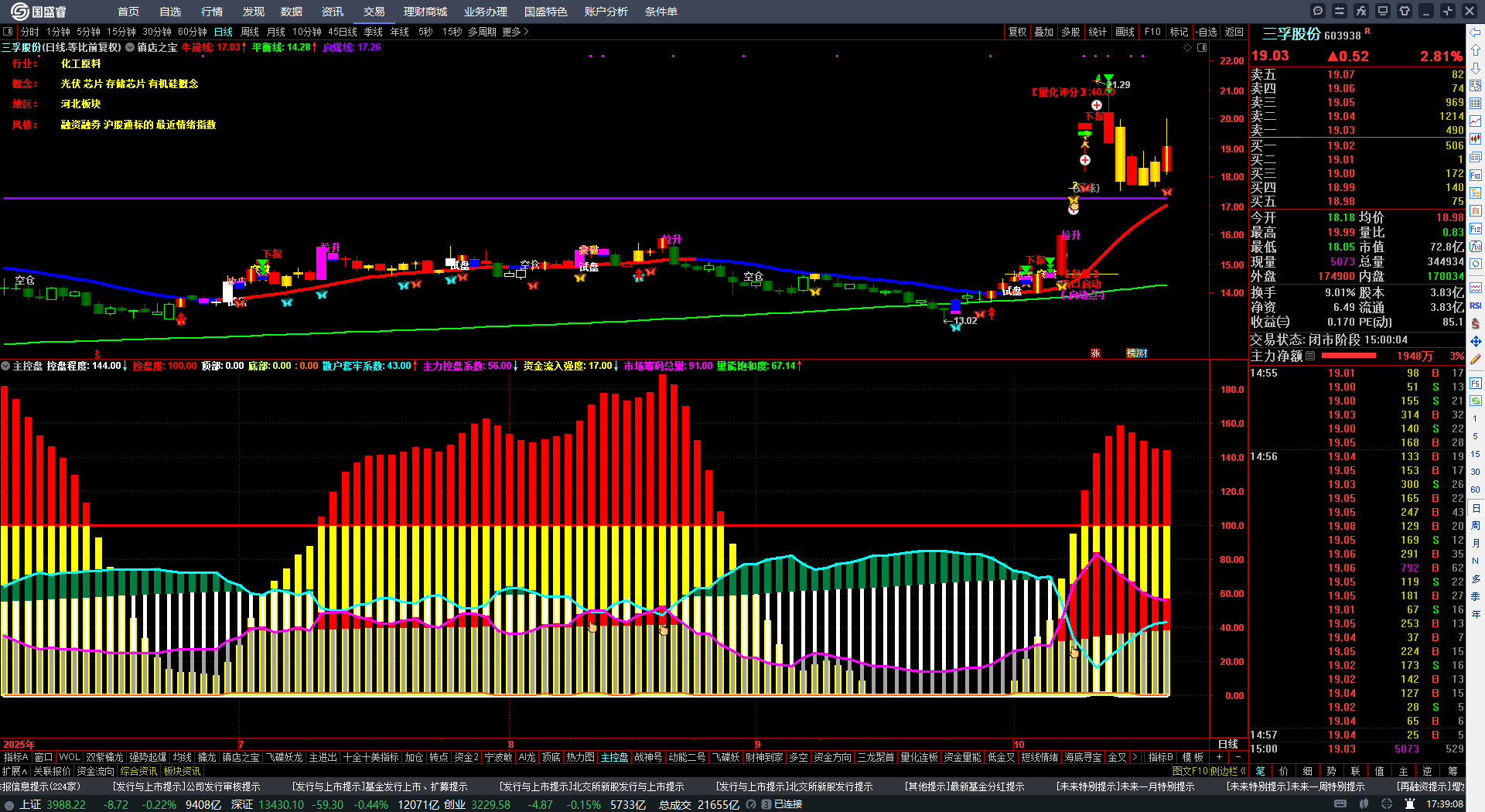Toggle 叠加 overlay option
This screenshot has height=812, width=1485.
click(x=1044, y=32)
